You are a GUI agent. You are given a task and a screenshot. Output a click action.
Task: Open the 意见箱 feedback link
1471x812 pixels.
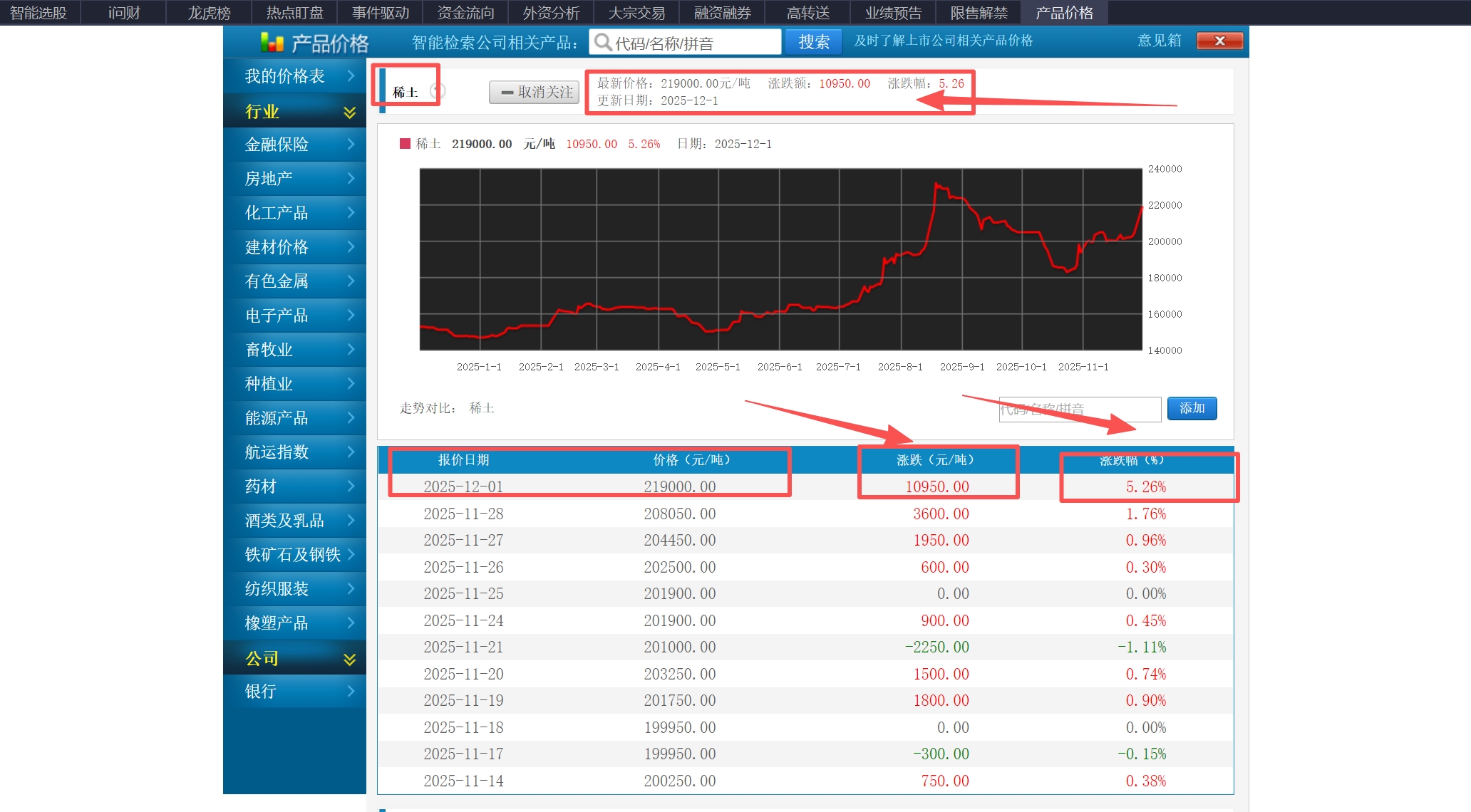tap(1159, 41)
